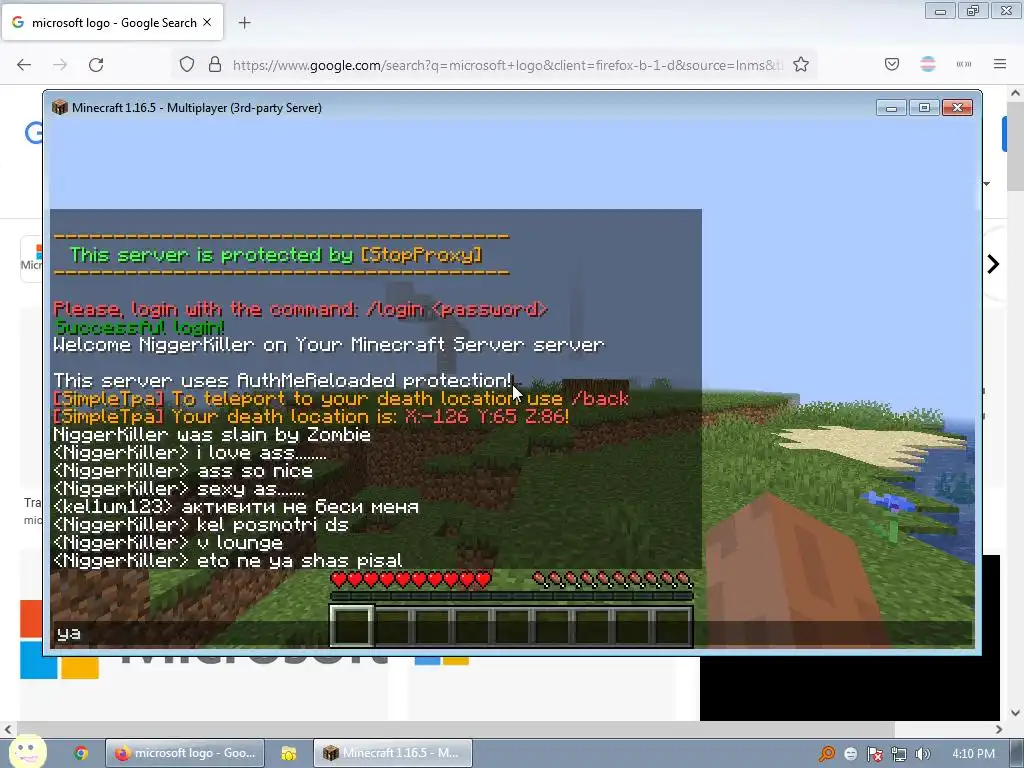This screenshot has width=1024, height=768.
Task: Launch Chrome from the taskbar
Action: click(81, 753)
